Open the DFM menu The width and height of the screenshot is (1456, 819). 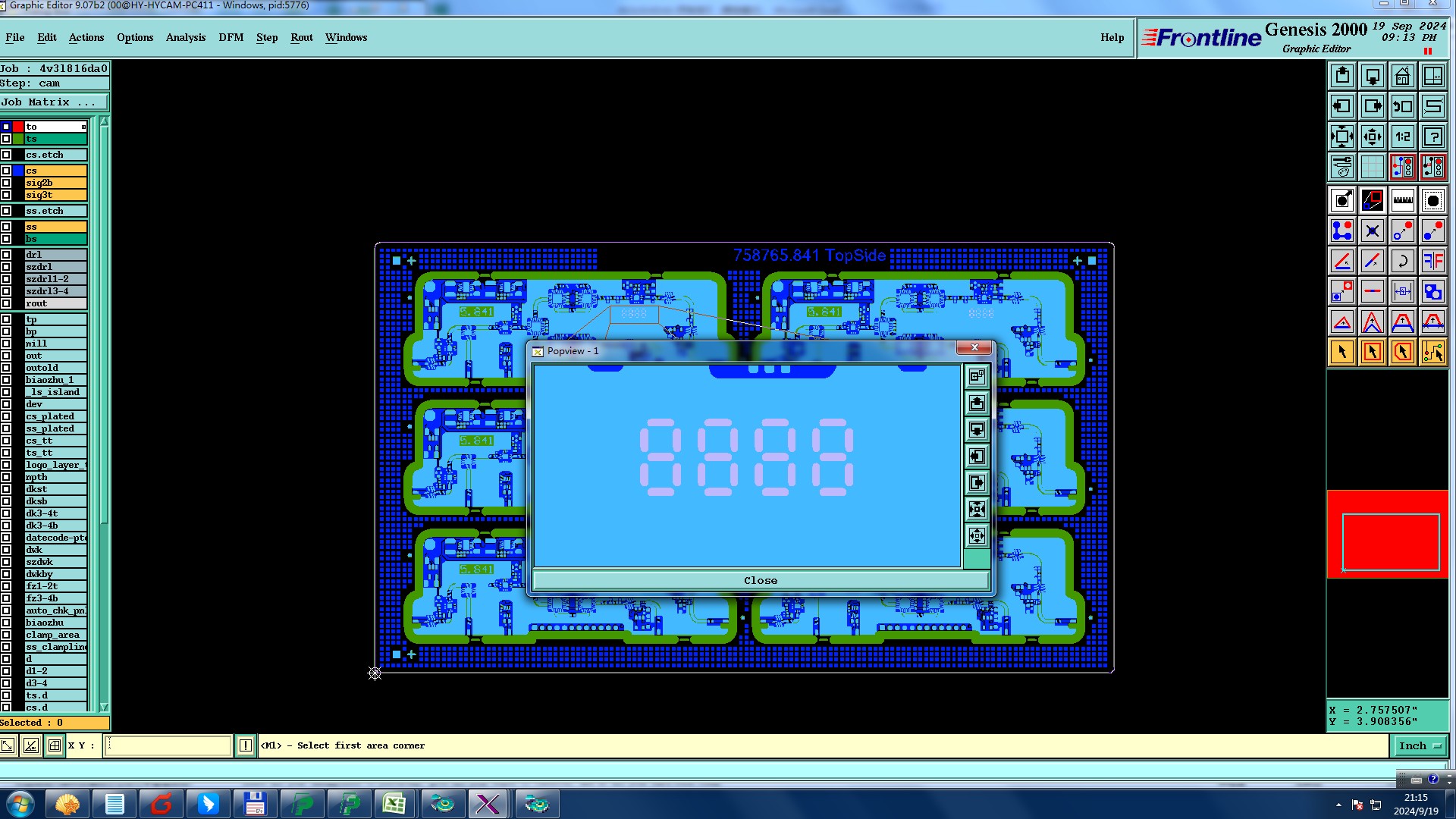[x=231, y=38]
